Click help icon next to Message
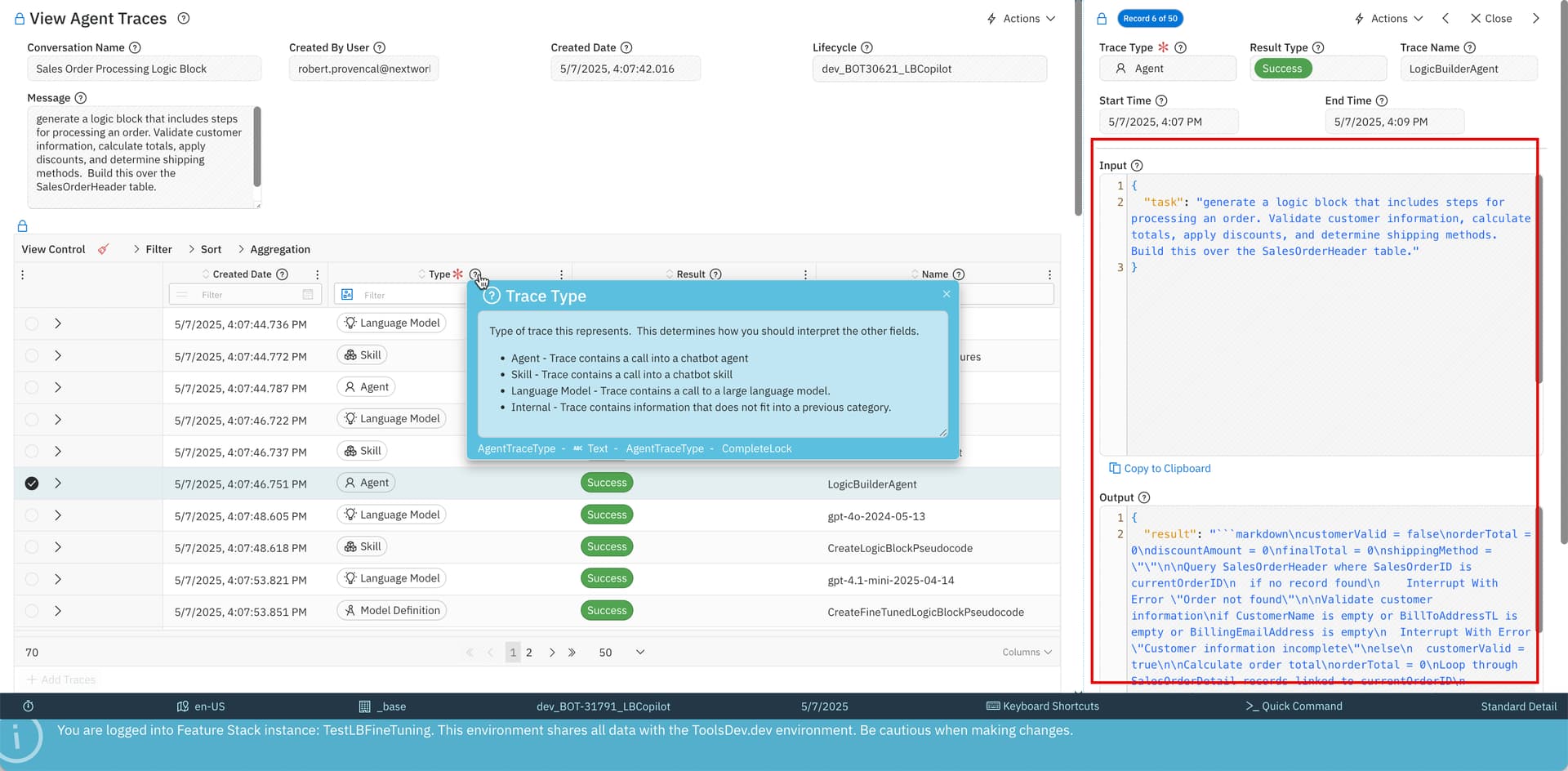This screenshot has width=1568, height=771. pos(81,98)
